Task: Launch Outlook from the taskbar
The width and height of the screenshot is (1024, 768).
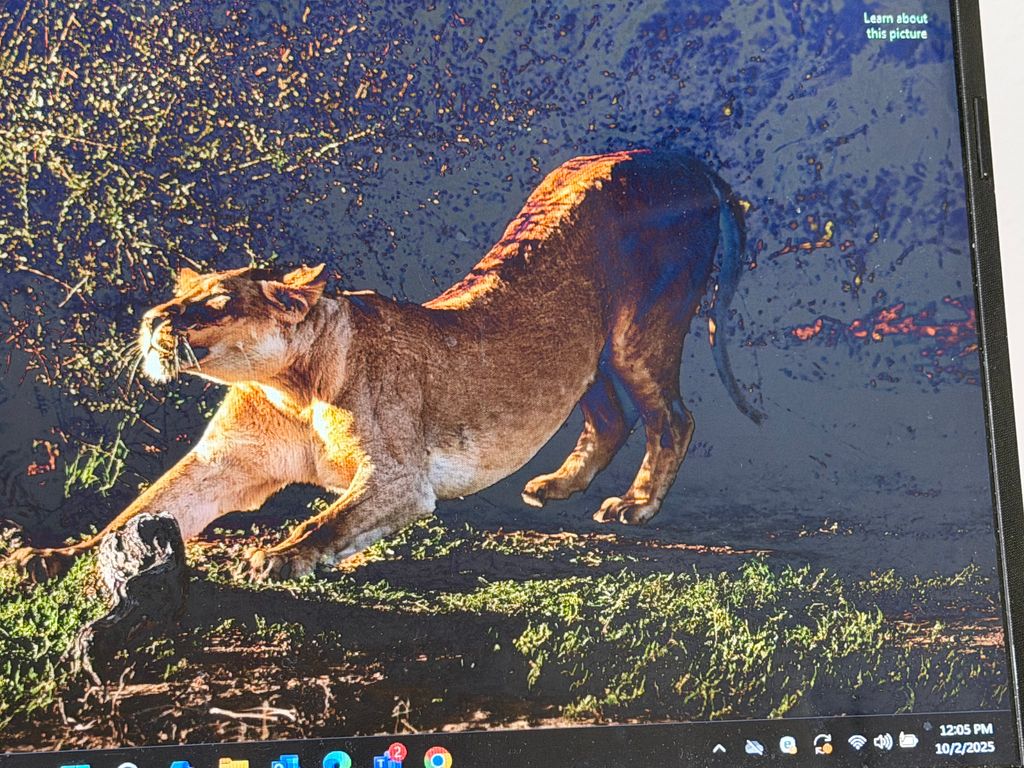Action: pos(285,763)
